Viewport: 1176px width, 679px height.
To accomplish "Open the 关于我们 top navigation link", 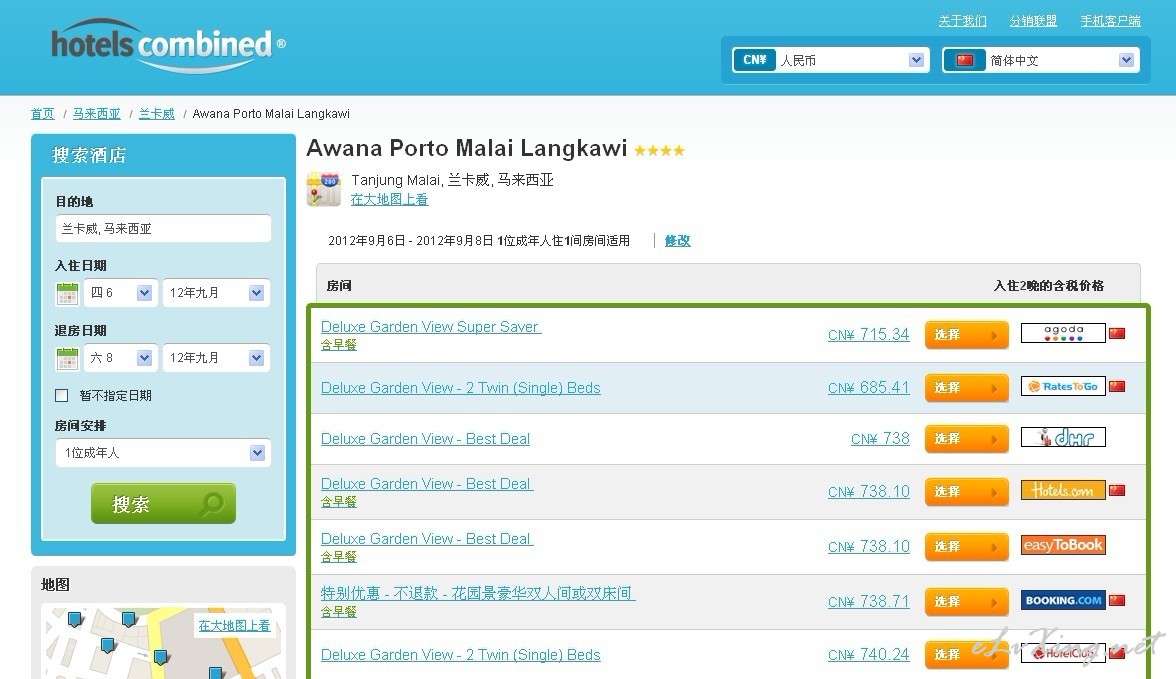I will pyautogui.click(x=962, y=21).
